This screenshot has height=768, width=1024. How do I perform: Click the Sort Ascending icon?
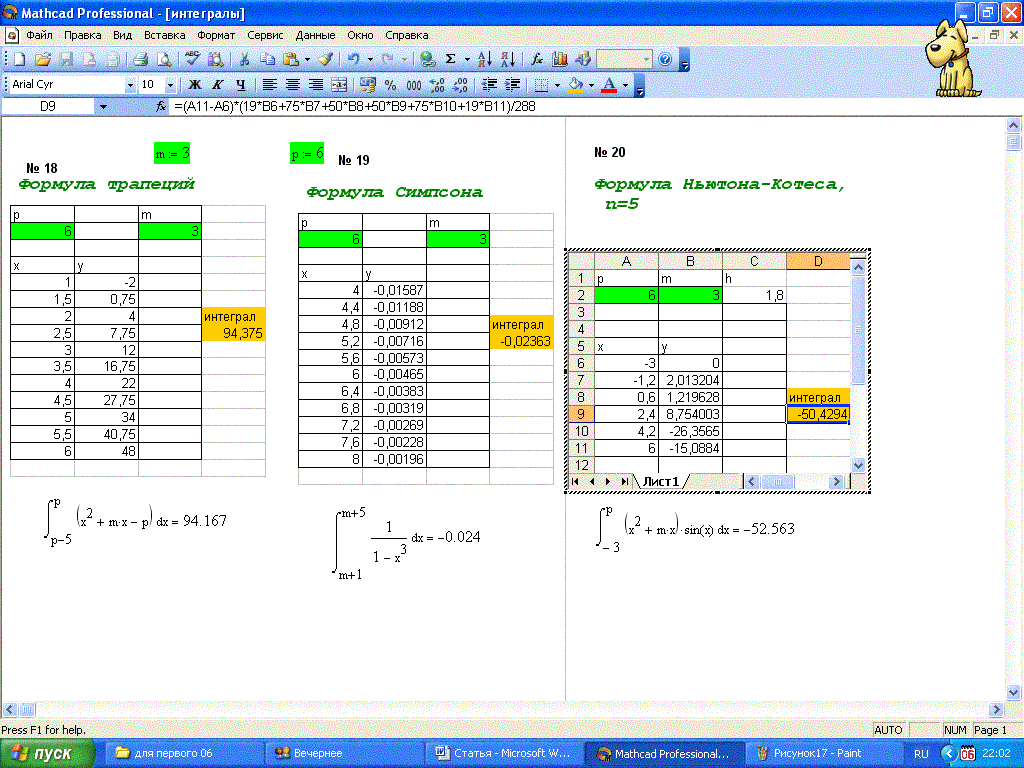point(484,60)
